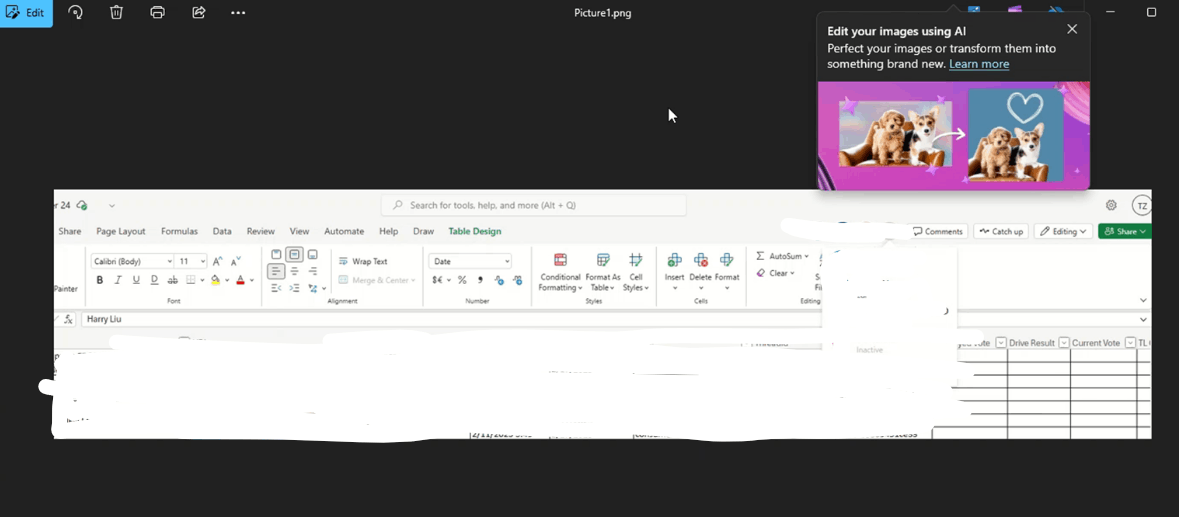Apply the red font color
Screen dimensions: 1179x517
coord(241,280)
